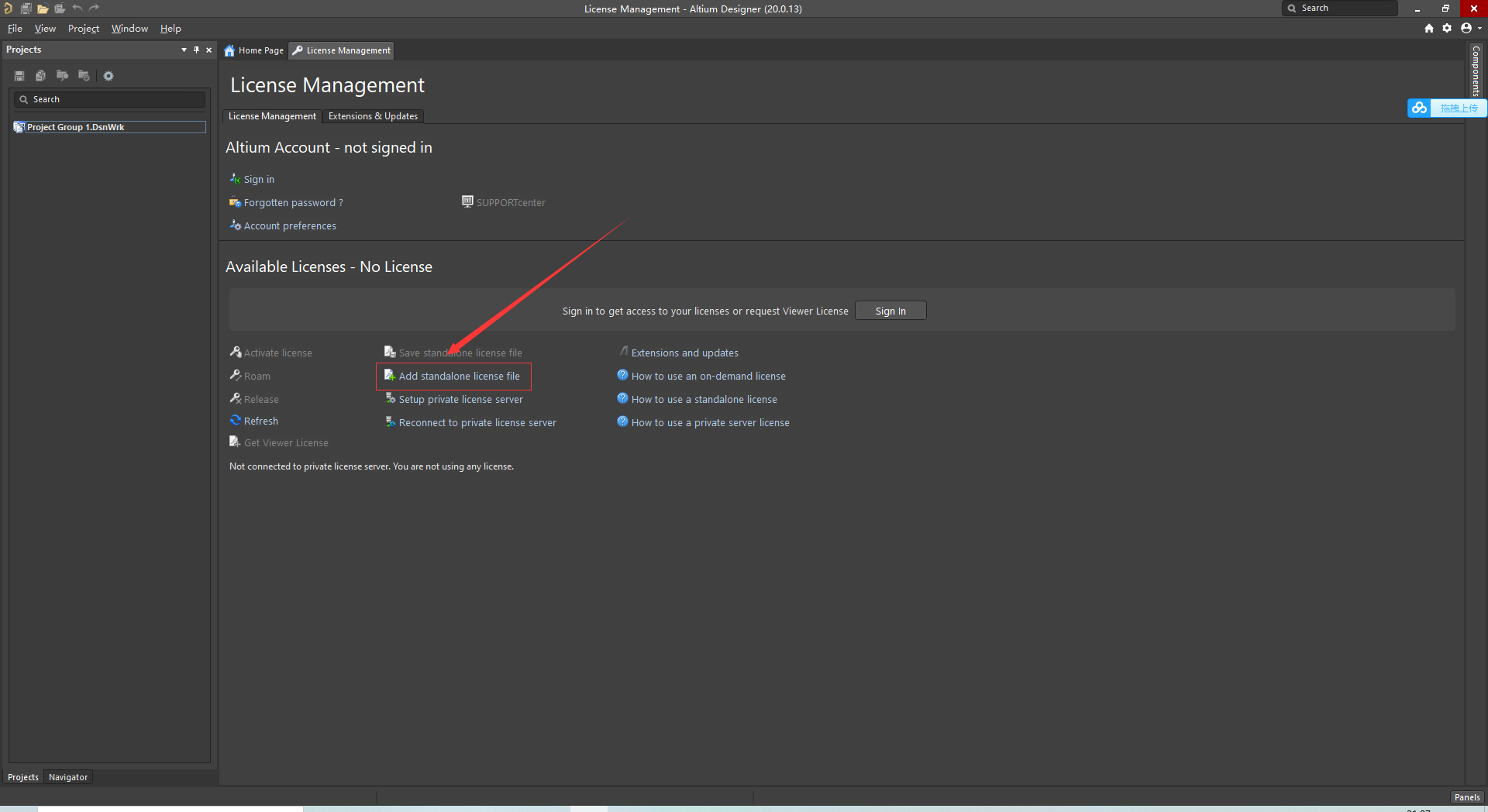Click the icon next to Add standalone license file
This screenshot has width=1488, height=812.
pyautogui.click(x=390, y=375)
